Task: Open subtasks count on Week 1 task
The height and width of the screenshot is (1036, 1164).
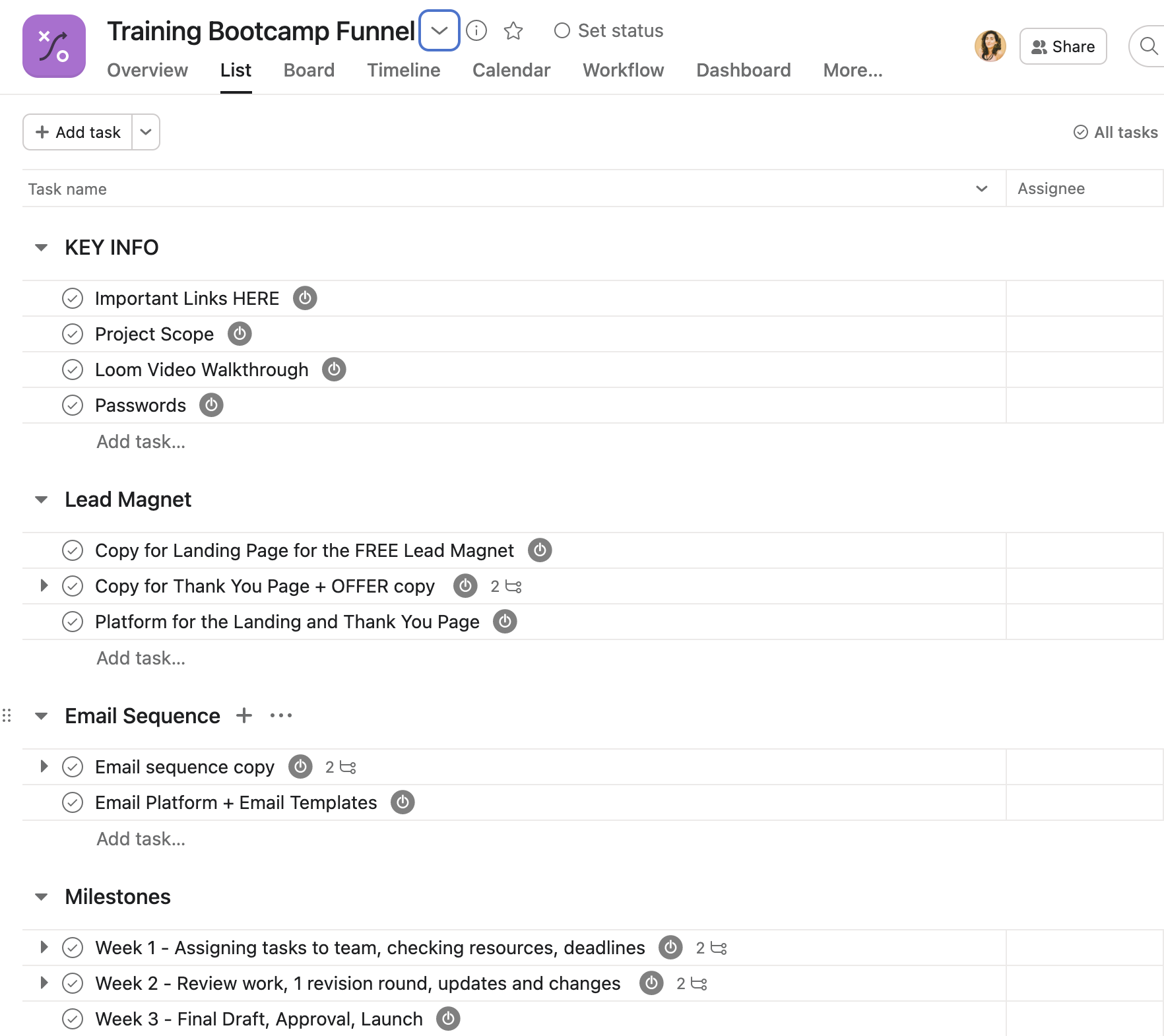Action: click(x=711, y=948)
